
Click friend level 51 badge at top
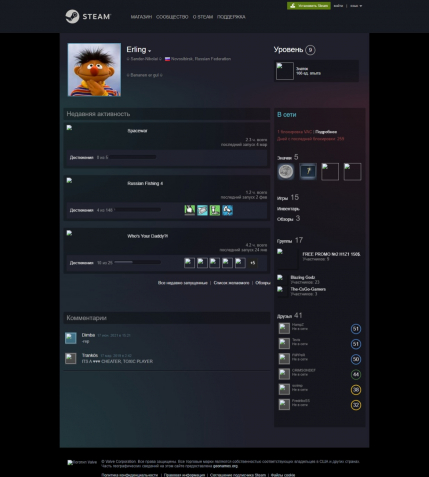pos(356,329)
